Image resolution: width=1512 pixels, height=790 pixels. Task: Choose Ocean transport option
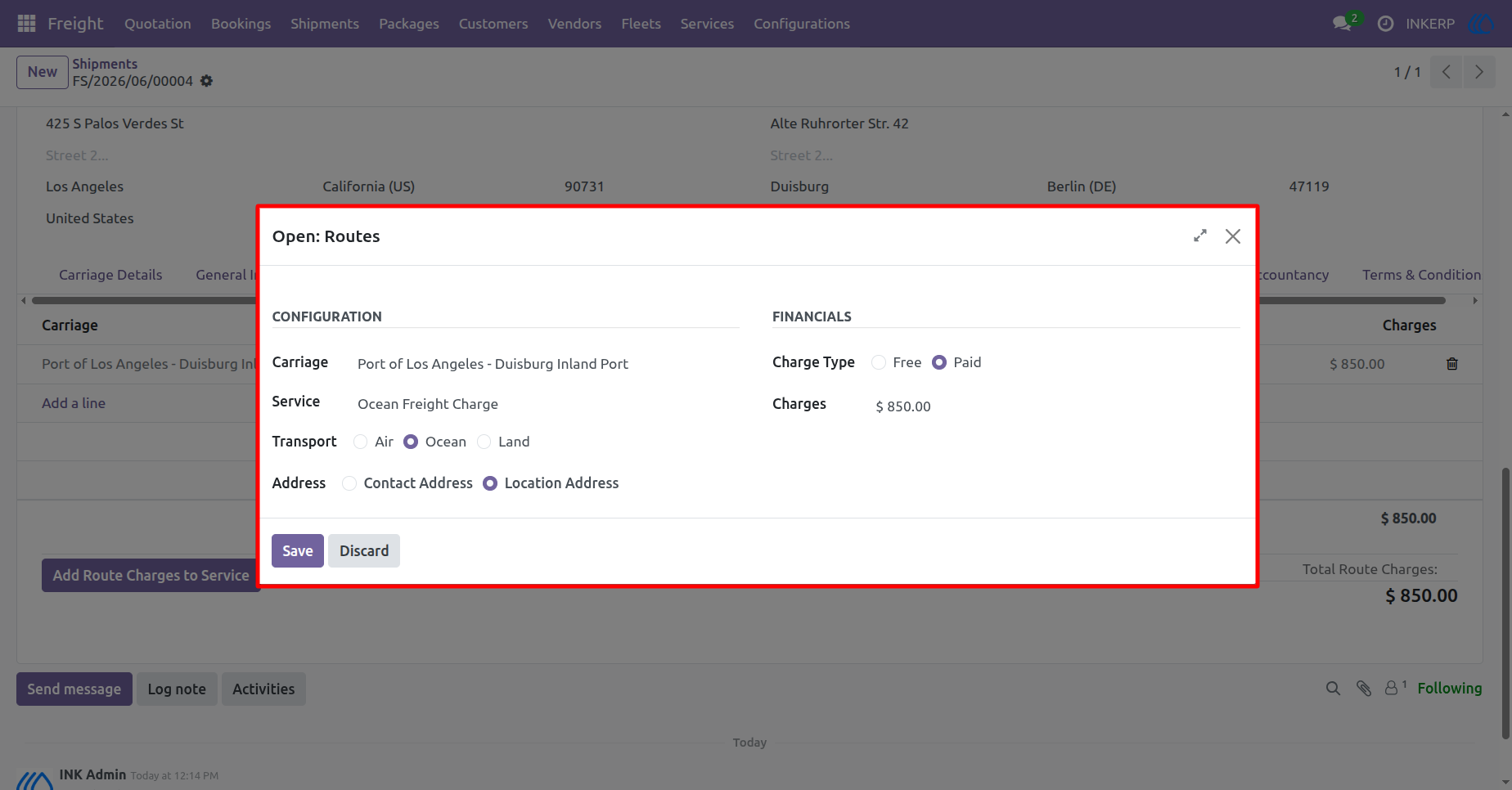(411, 442)
